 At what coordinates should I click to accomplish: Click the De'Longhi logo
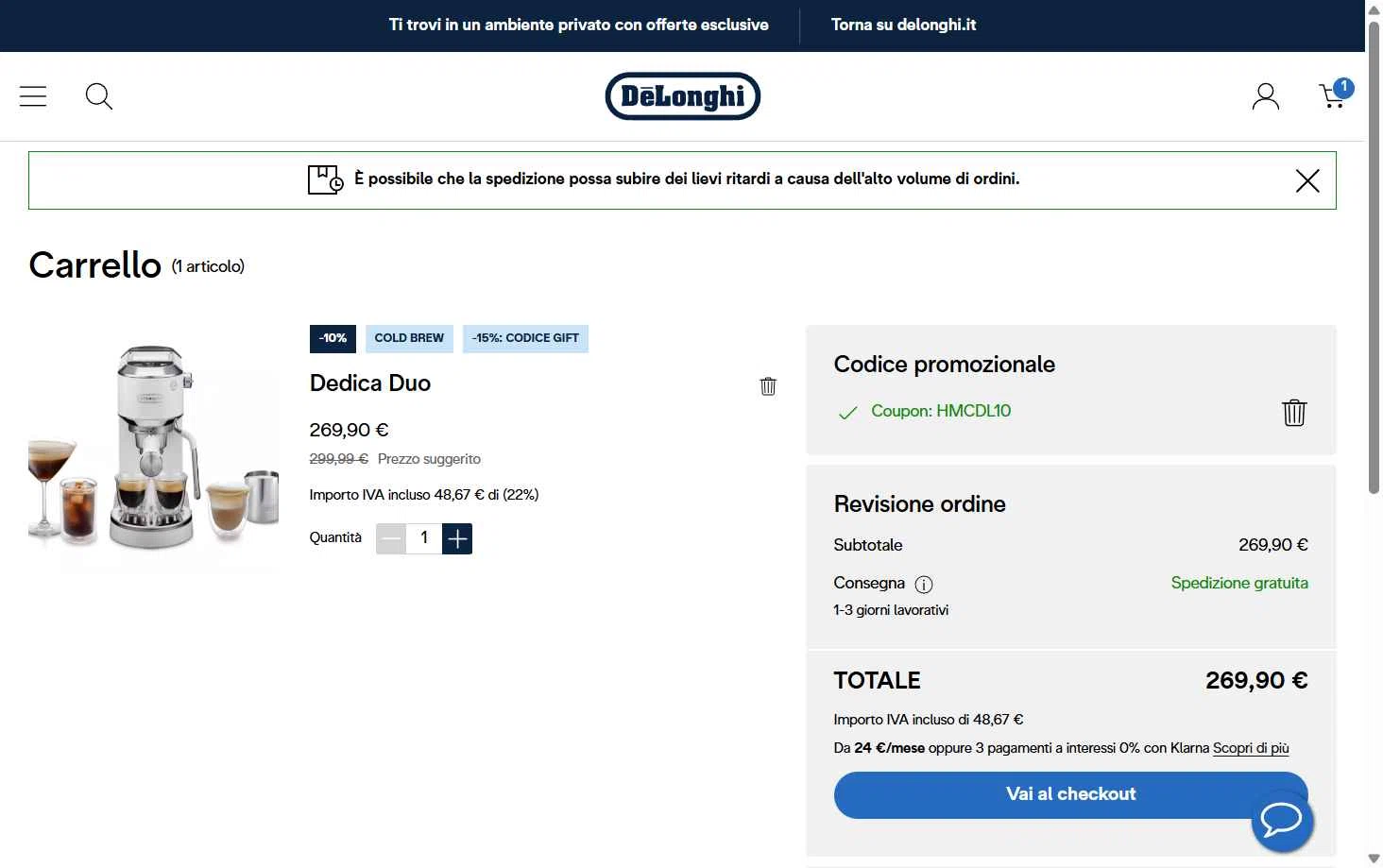[683, 96]
